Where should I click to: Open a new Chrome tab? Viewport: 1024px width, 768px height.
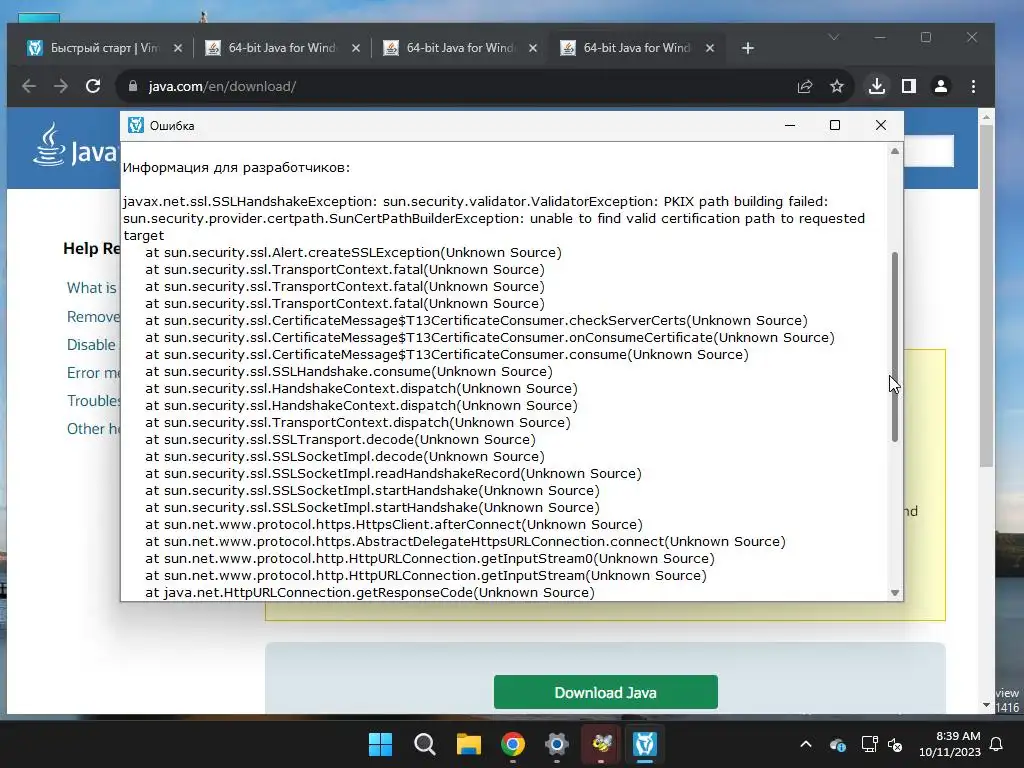tap(748, 48)
